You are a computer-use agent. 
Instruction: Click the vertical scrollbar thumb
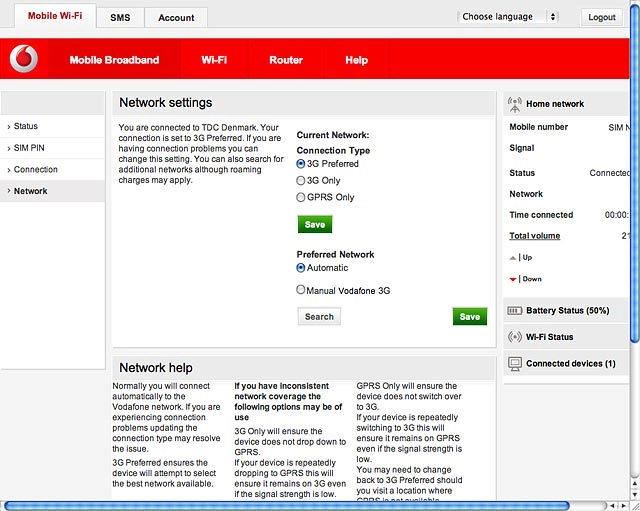(x=635, y=173)
